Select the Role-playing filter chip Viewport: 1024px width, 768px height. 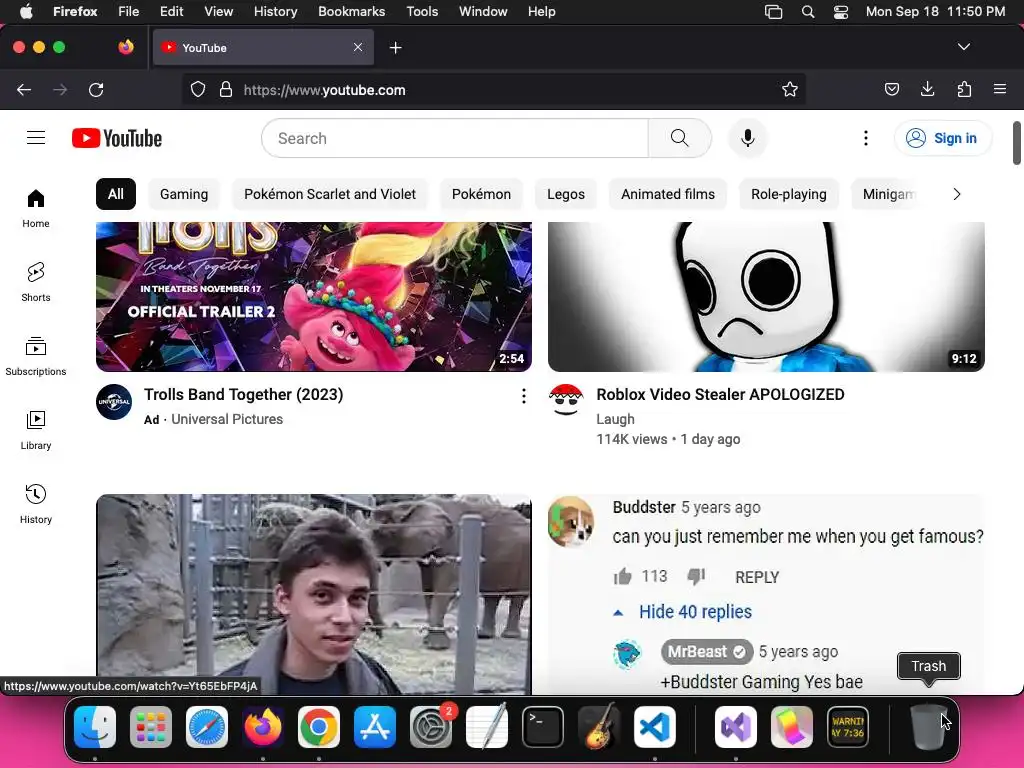(x=788, y=194)
